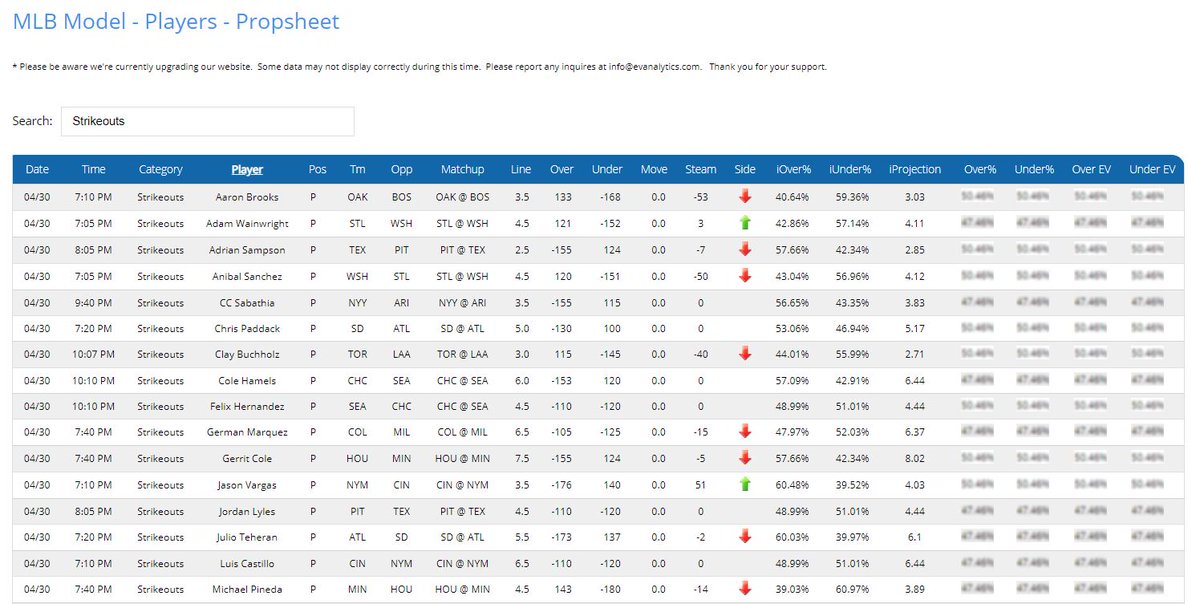The width and height of the screenshot is (1200, 604).
Task: Select player name Jason Vargas
Action: pos(247,484)
